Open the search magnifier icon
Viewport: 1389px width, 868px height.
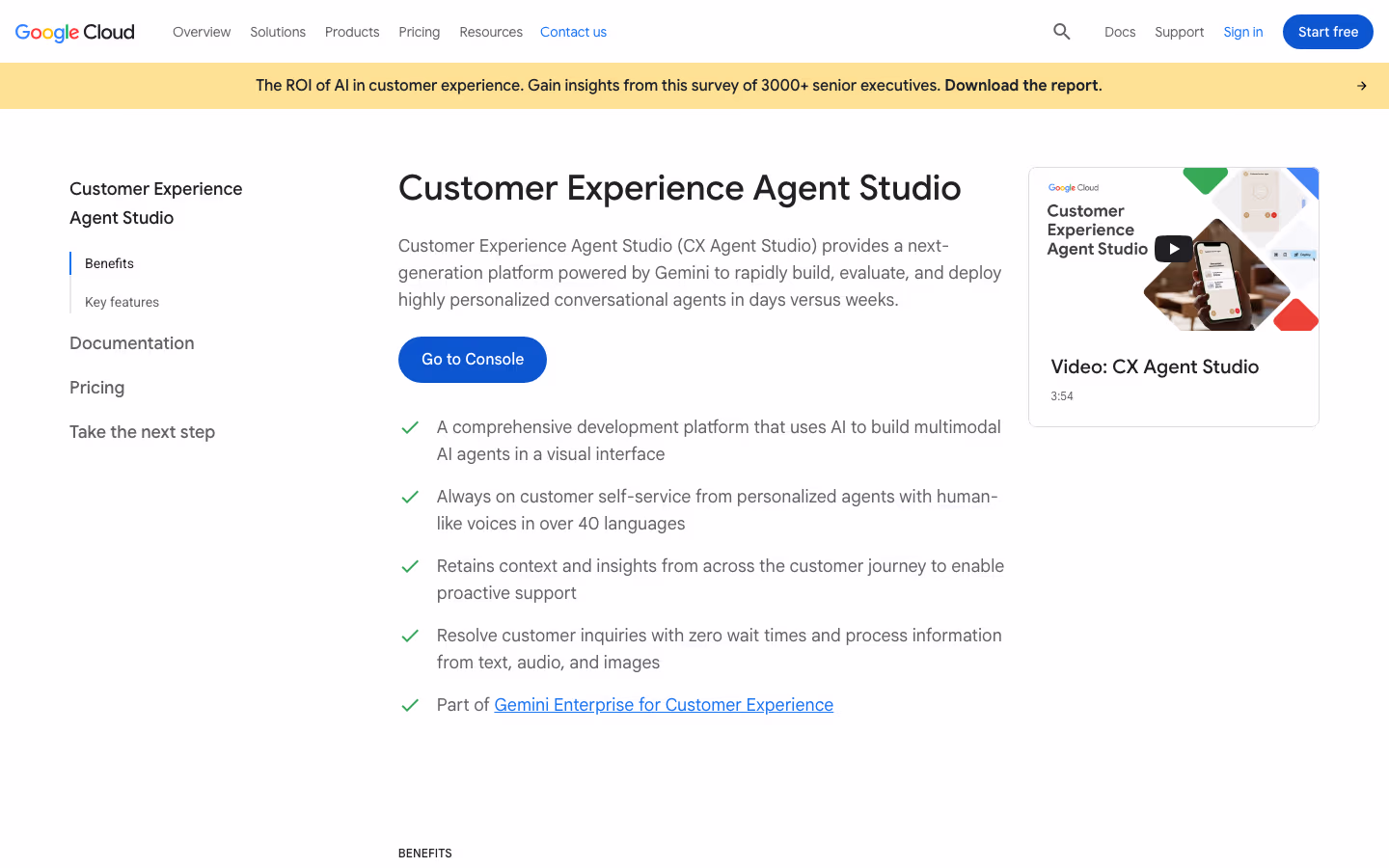(1062, 32)
